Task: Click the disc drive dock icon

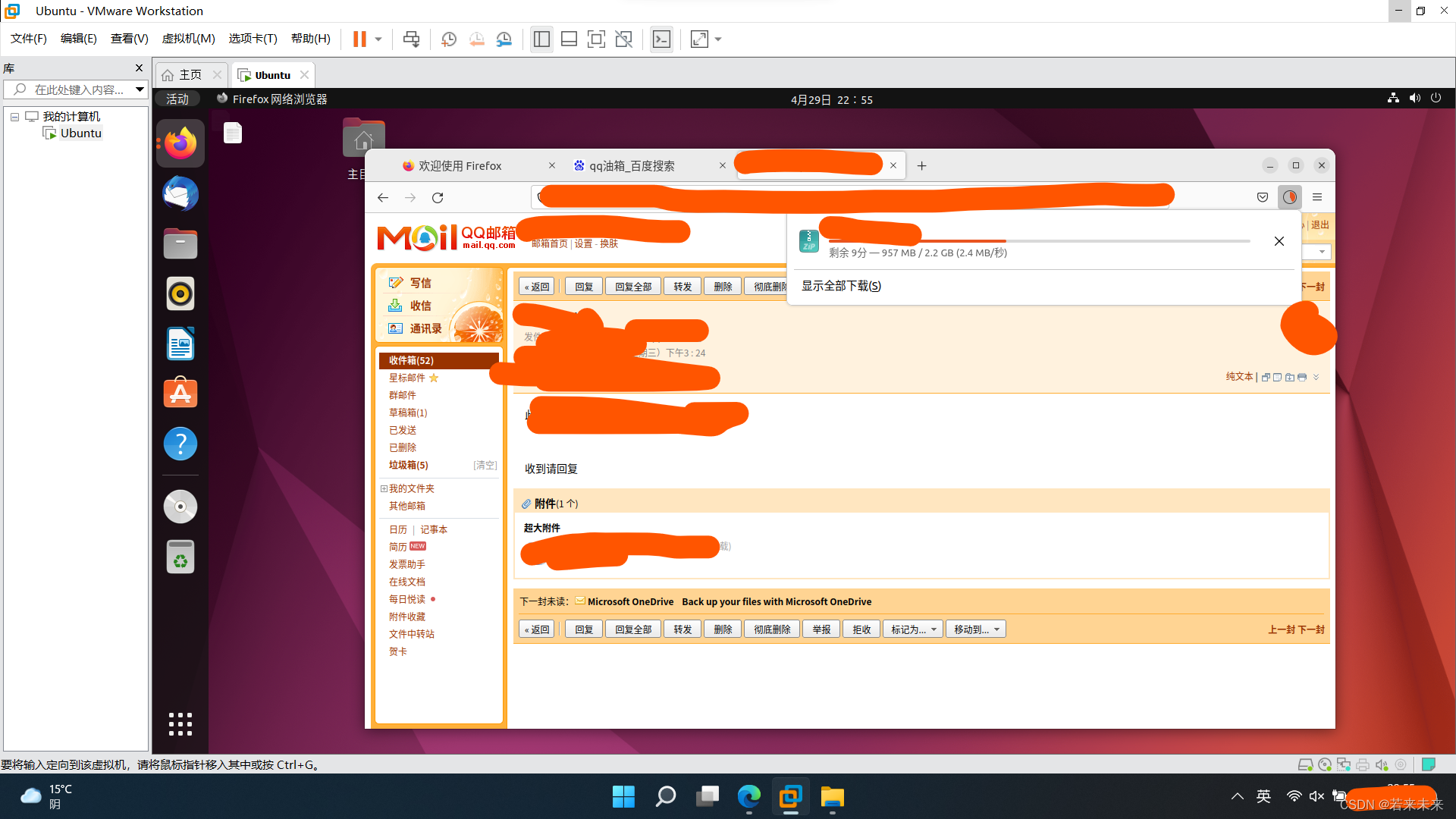Action: [x=180, y=507]
